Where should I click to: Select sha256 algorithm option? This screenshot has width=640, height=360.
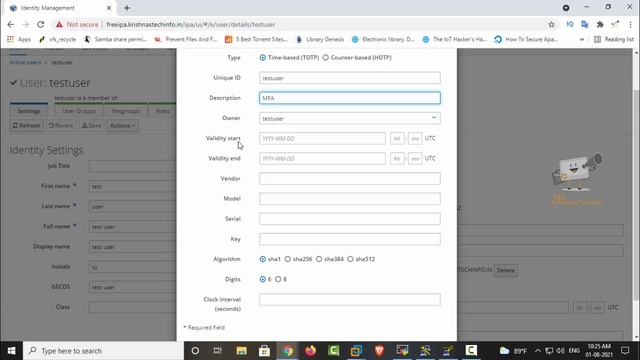pos(288,259)
